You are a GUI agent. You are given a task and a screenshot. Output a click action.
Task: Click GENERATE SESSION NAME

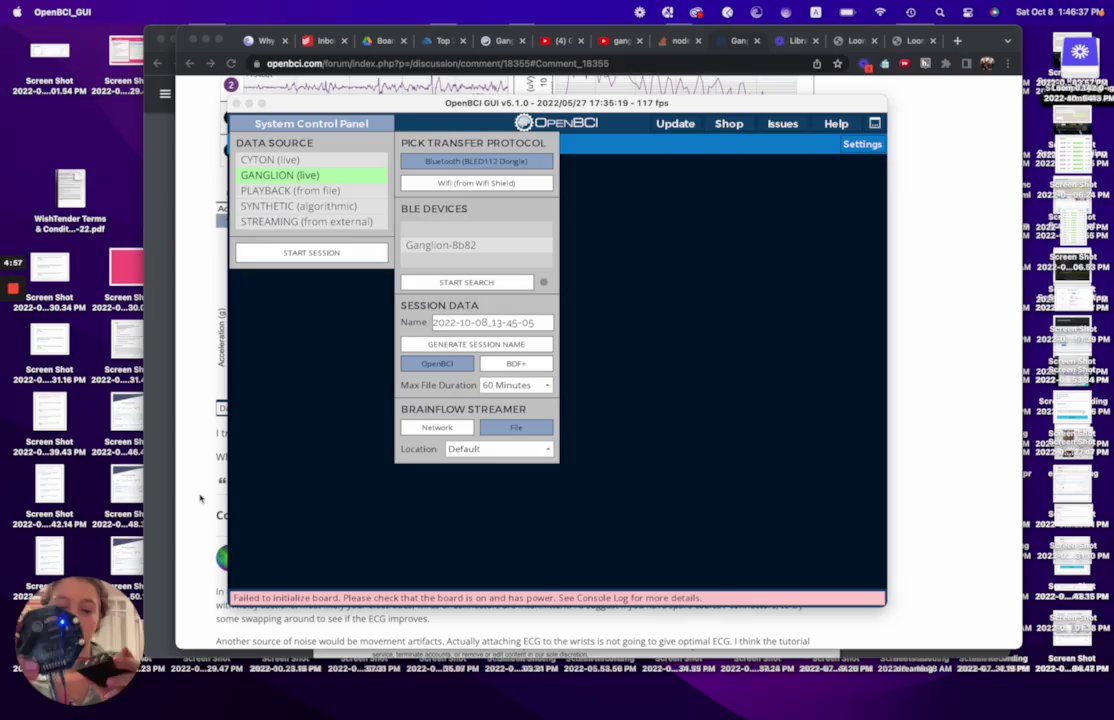point(476,344)
